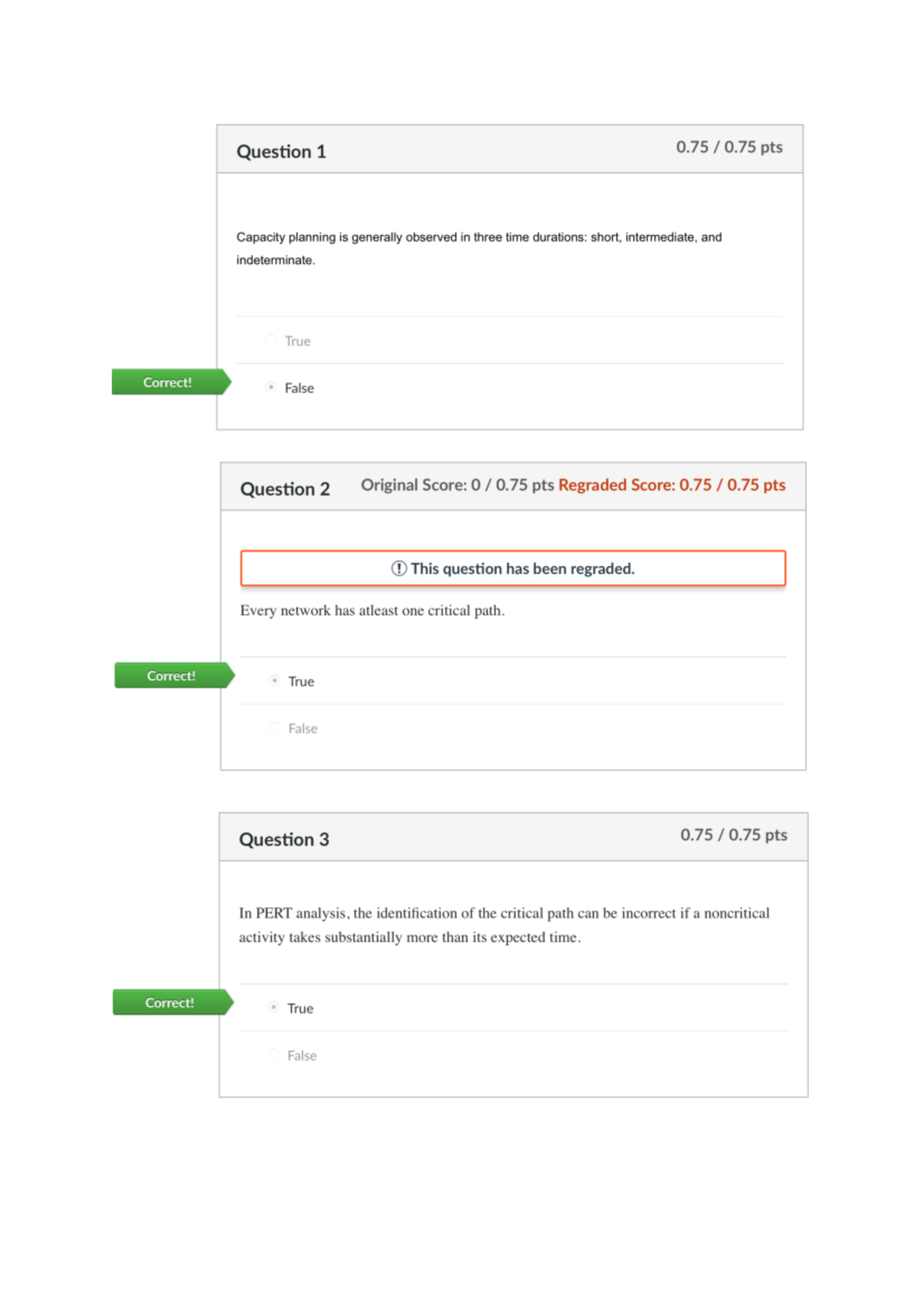
Task: Select True for Question 1
Action: pos(271,340)
